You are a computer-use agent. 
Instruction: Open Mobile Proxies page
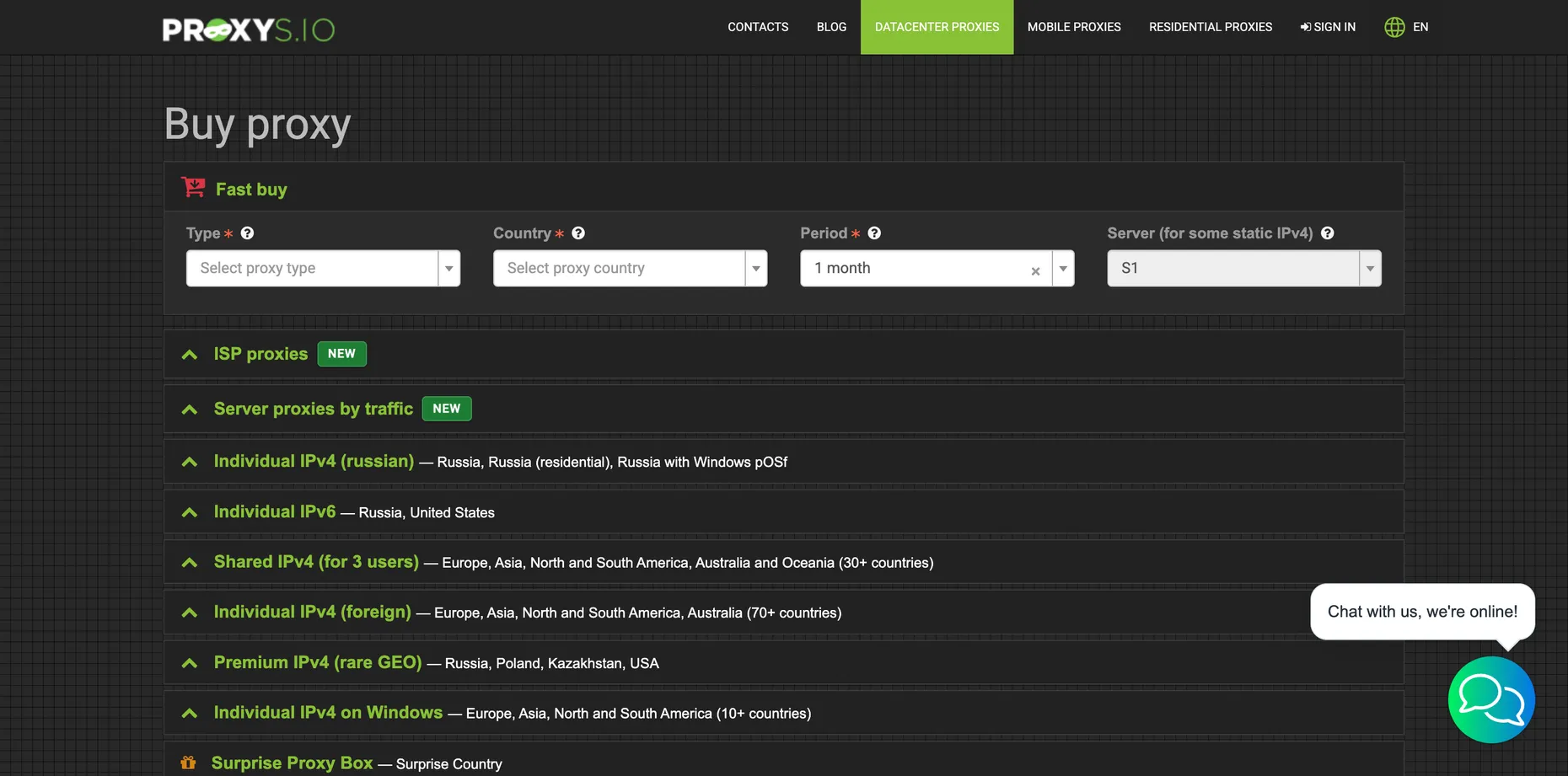[x=1074, y=27]
